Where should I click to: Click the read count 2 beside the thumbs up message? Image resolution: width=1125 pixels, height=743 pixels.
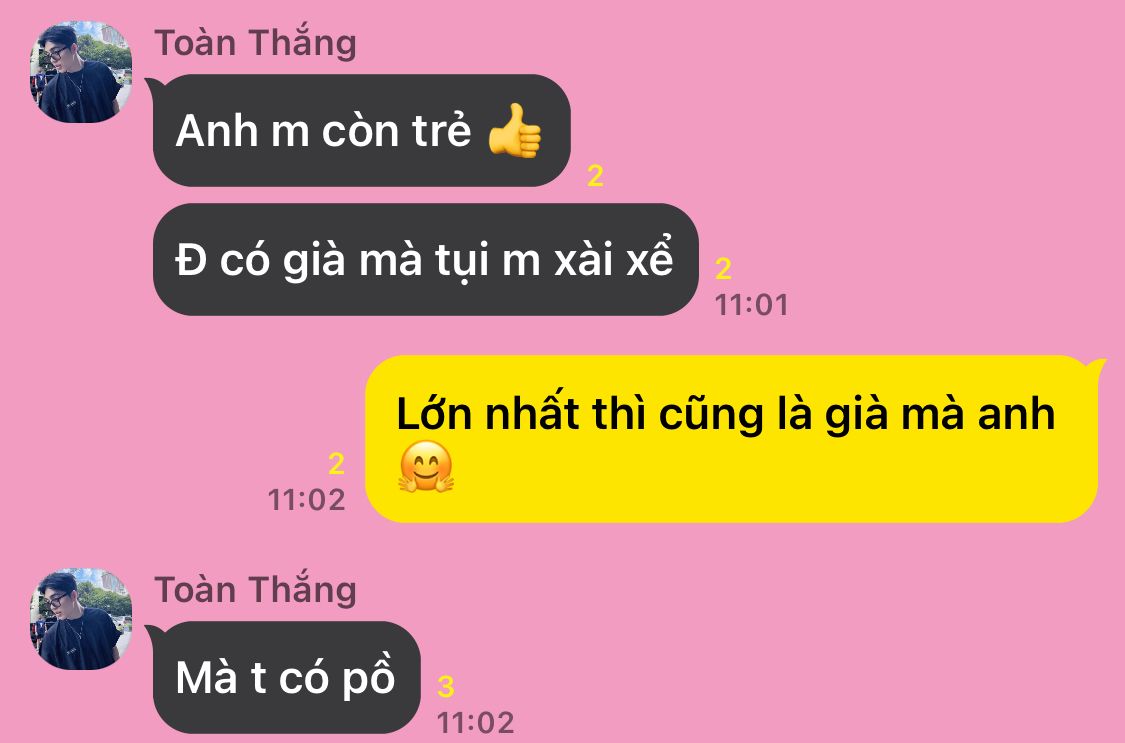(595, 176)
